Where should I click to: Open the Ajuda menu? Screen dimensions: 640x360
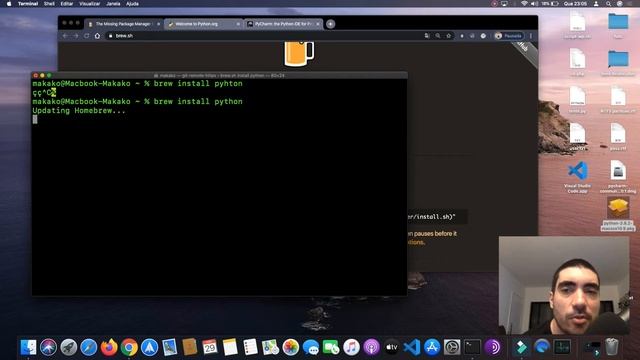(132, 4)
